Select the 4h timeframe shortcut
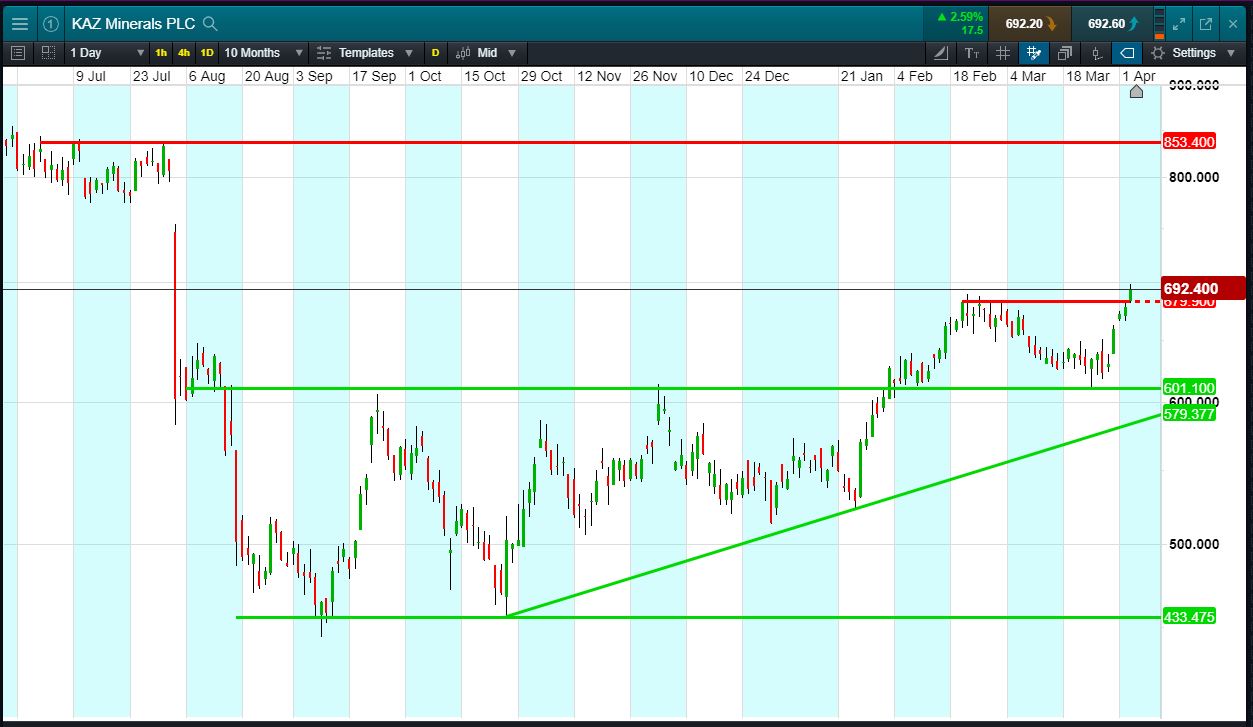The width and height of the screenshot is (1253, 727). point(184,53)
